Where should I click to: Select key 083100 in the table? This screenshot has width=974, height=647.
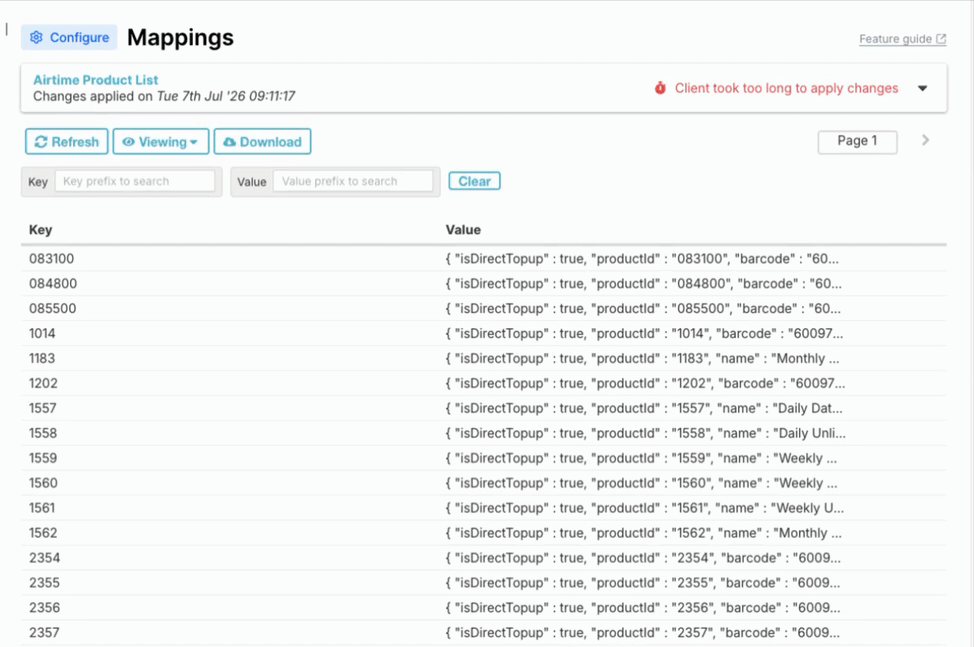click(x=52, y=259)
